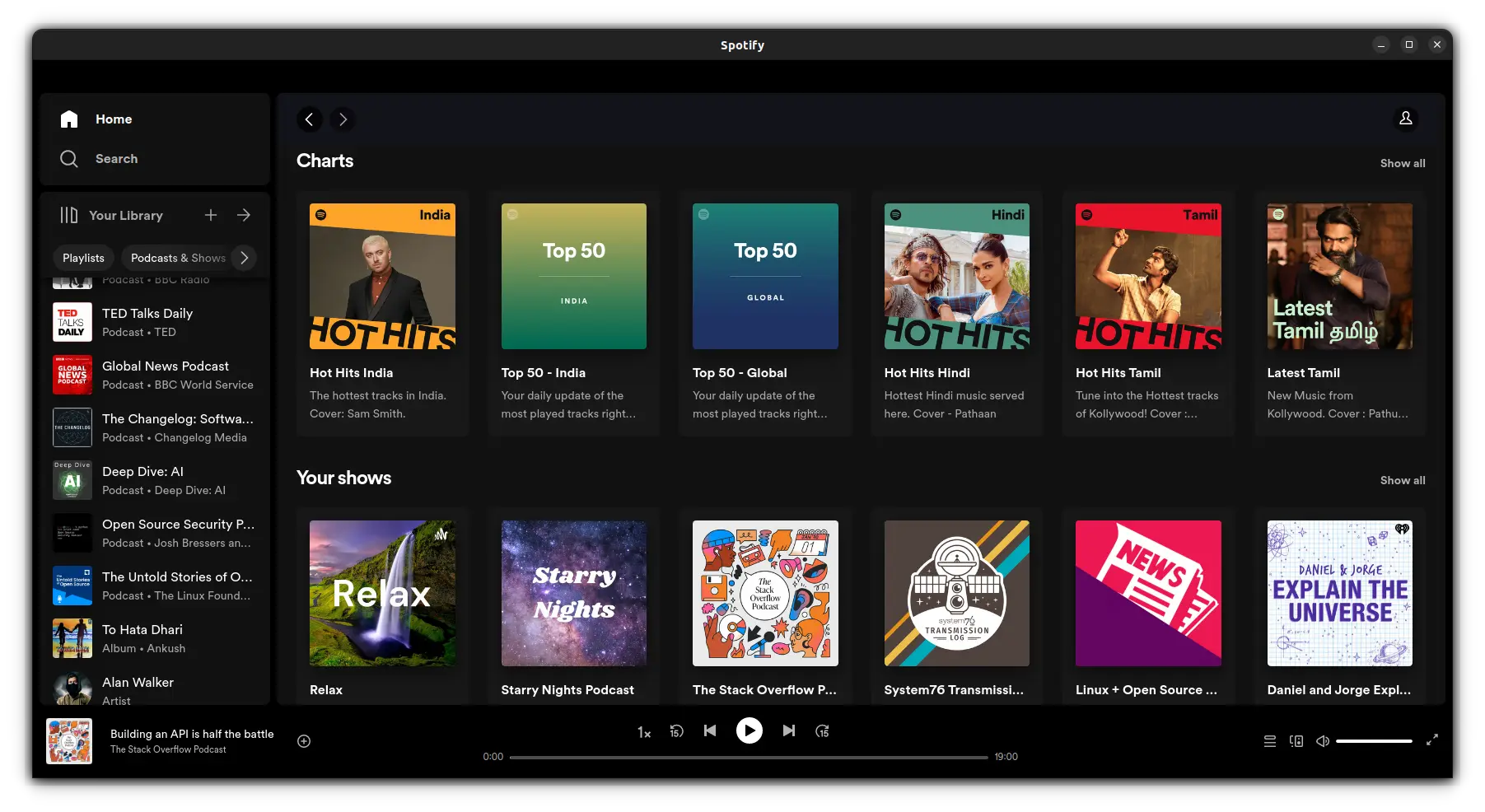Open Search from the sidebar
This screenshot has height=812, width=1485.
pos(99,159)
